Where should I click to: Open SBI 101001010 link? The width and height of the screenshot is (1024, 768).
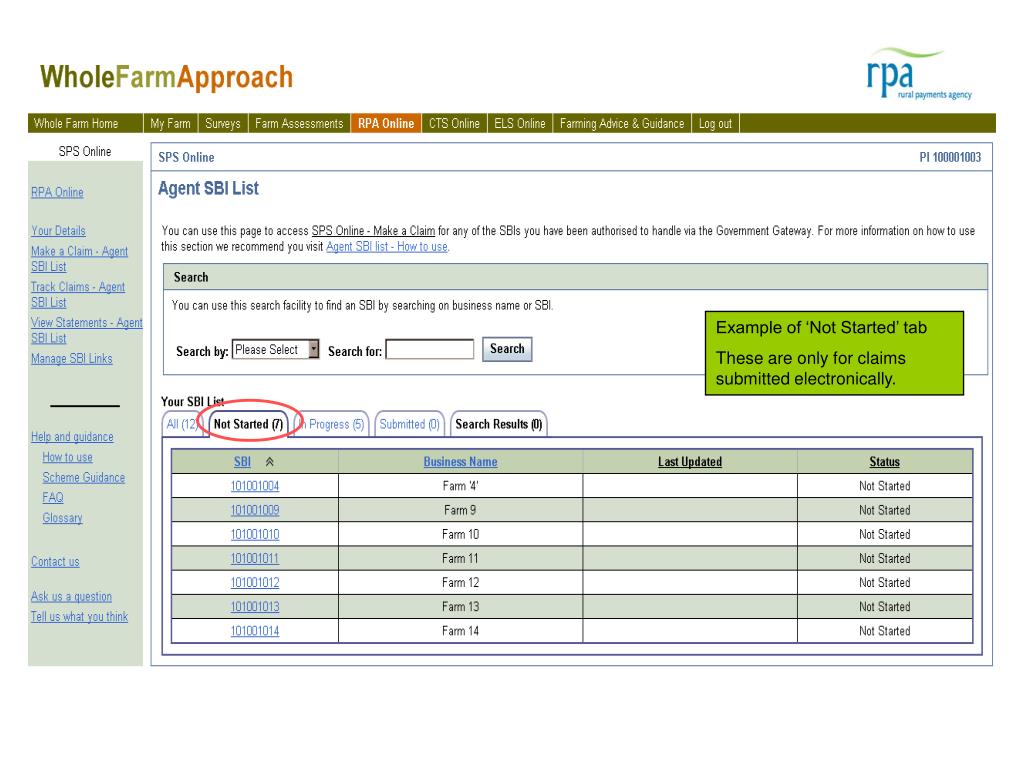[255, 534]
